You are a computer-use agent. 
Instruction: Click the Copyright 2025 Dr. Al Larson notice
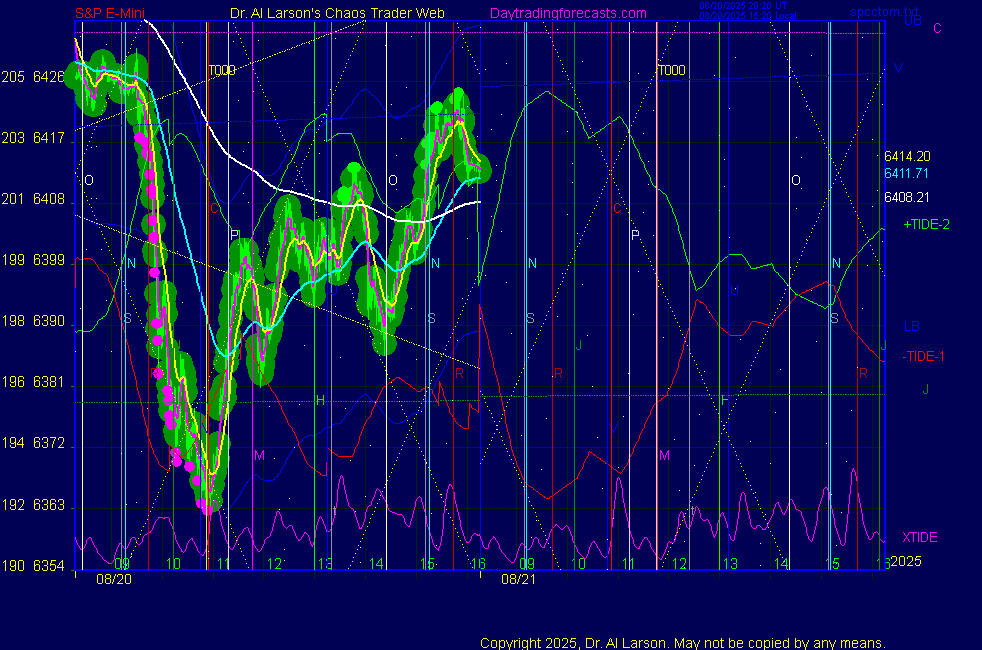pos(683,643)
